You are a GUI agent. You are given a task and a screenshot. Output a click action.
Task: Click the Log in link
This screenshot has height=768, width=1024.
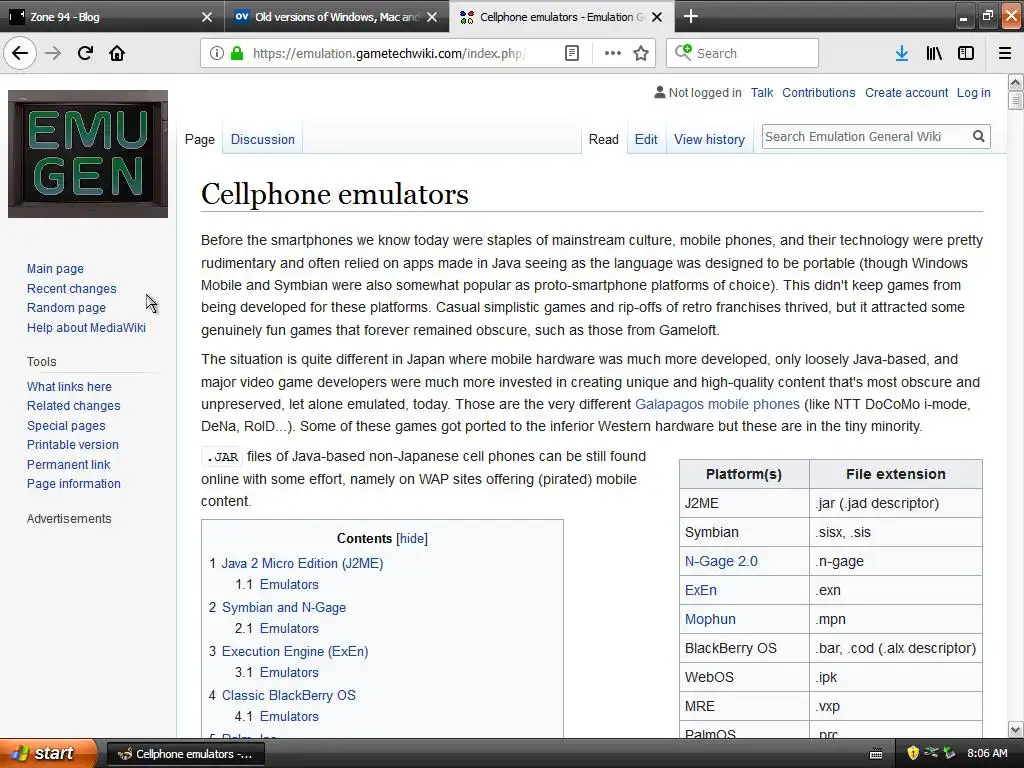click(974, 93)
